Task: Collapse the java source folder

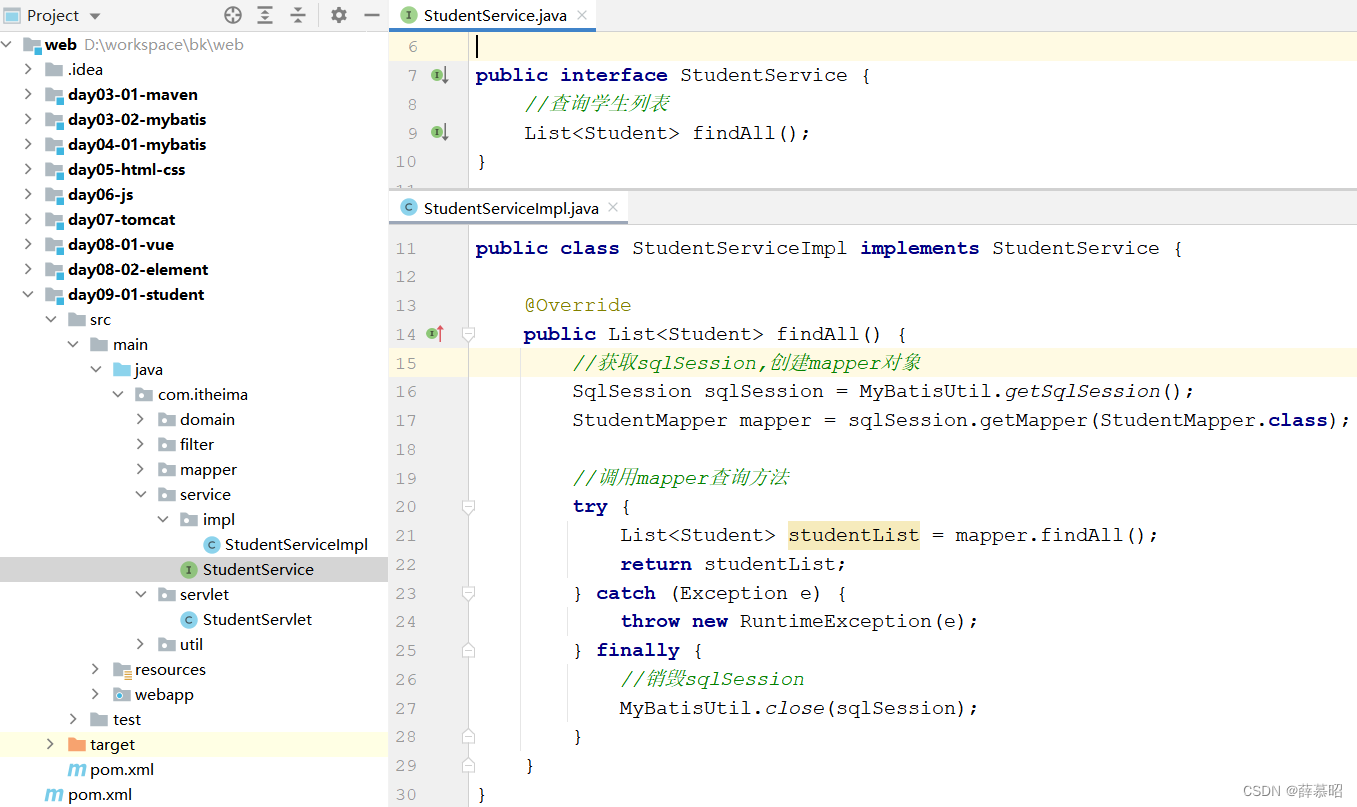Action: click(96, 369)
